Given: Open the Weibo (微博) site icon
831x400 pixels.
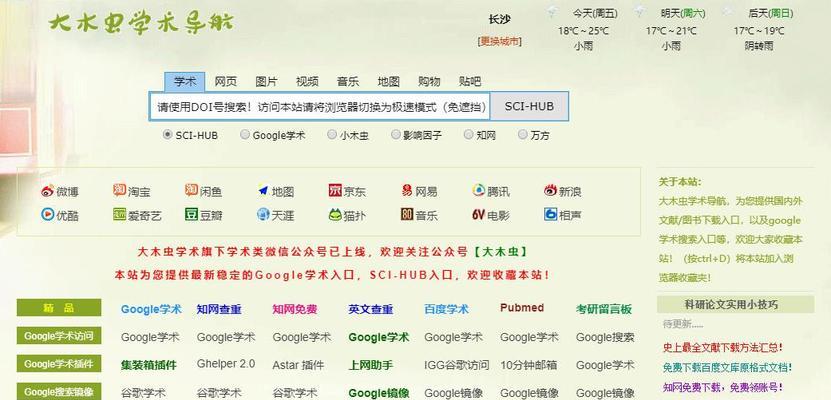Looking at the screenshot, I should (x=48, y=191).
